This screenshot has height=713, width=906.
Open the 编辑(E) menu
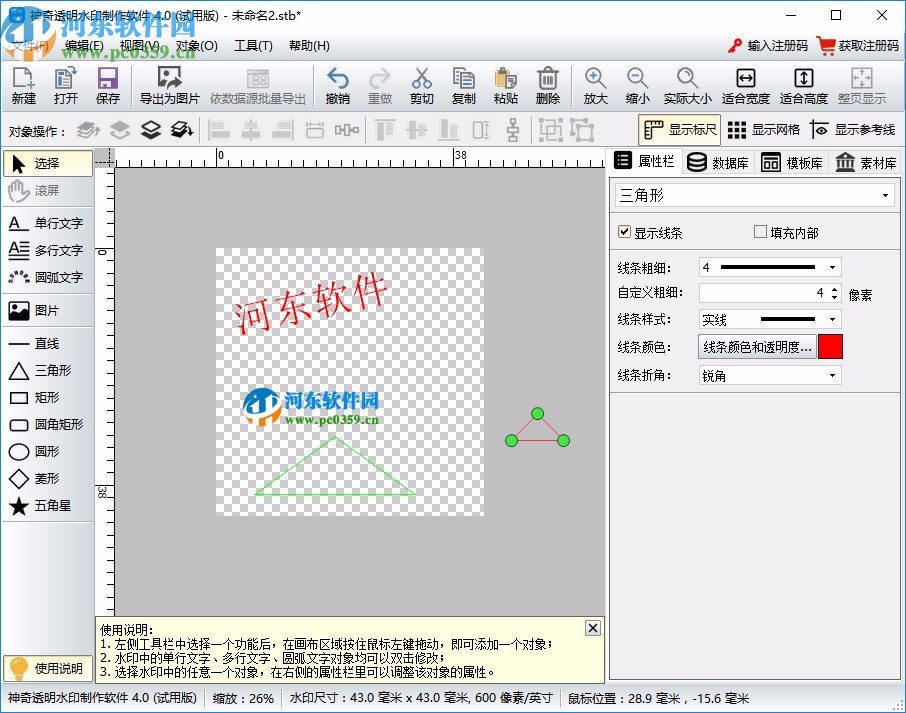tap(84, 46)
